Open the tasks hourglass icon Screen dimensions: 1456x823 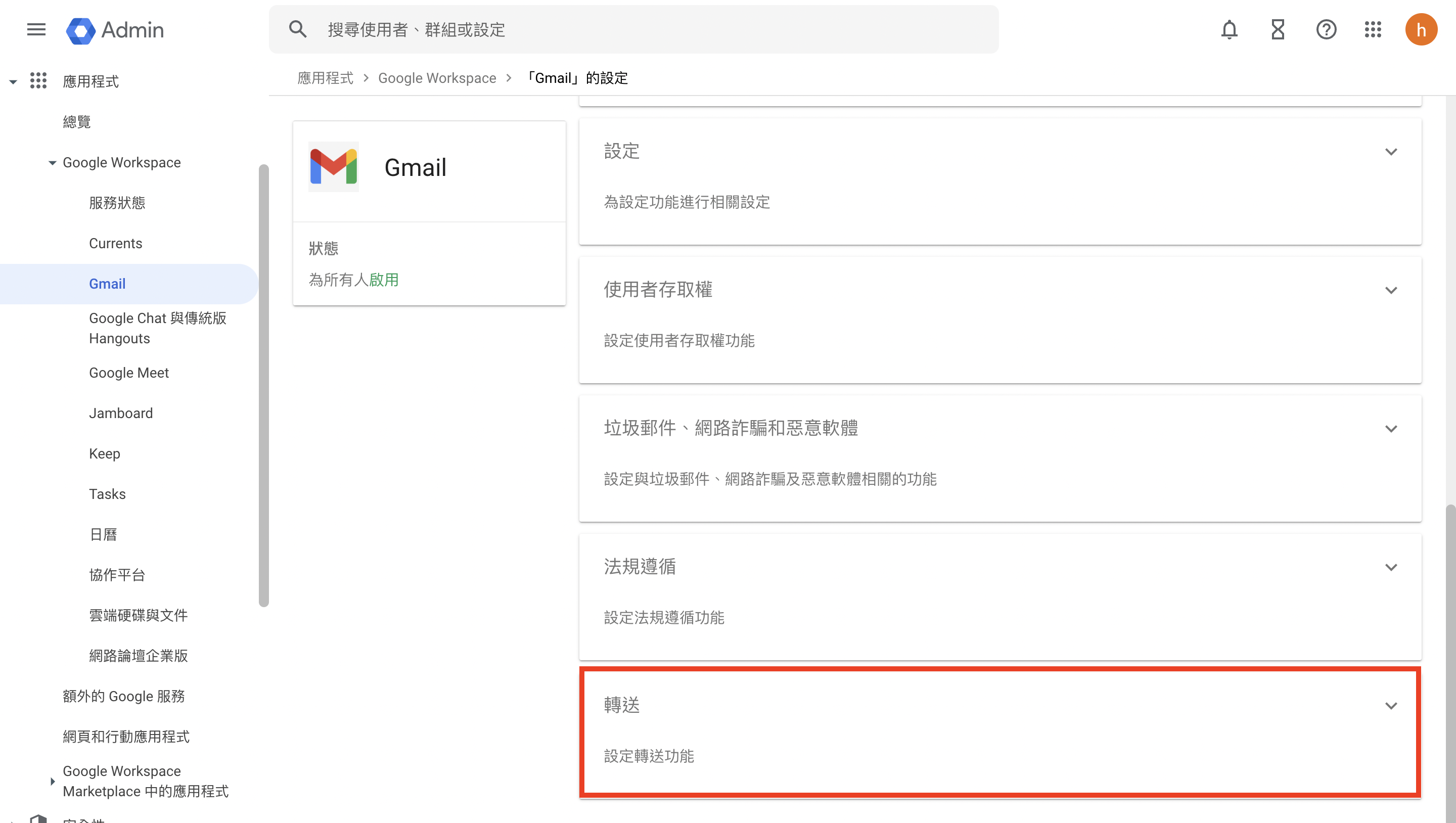(1278, 29)
